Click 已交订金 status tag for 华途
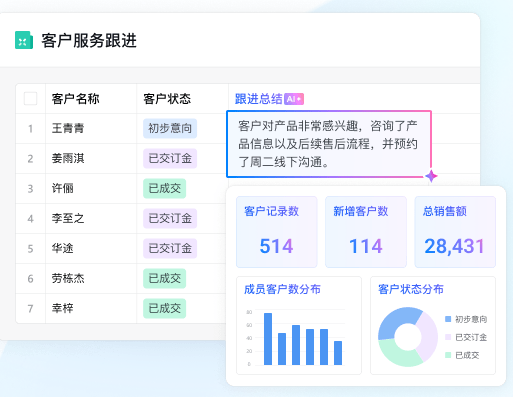The height and width of the screenshot is (397, 513). [x=170, y=248]
